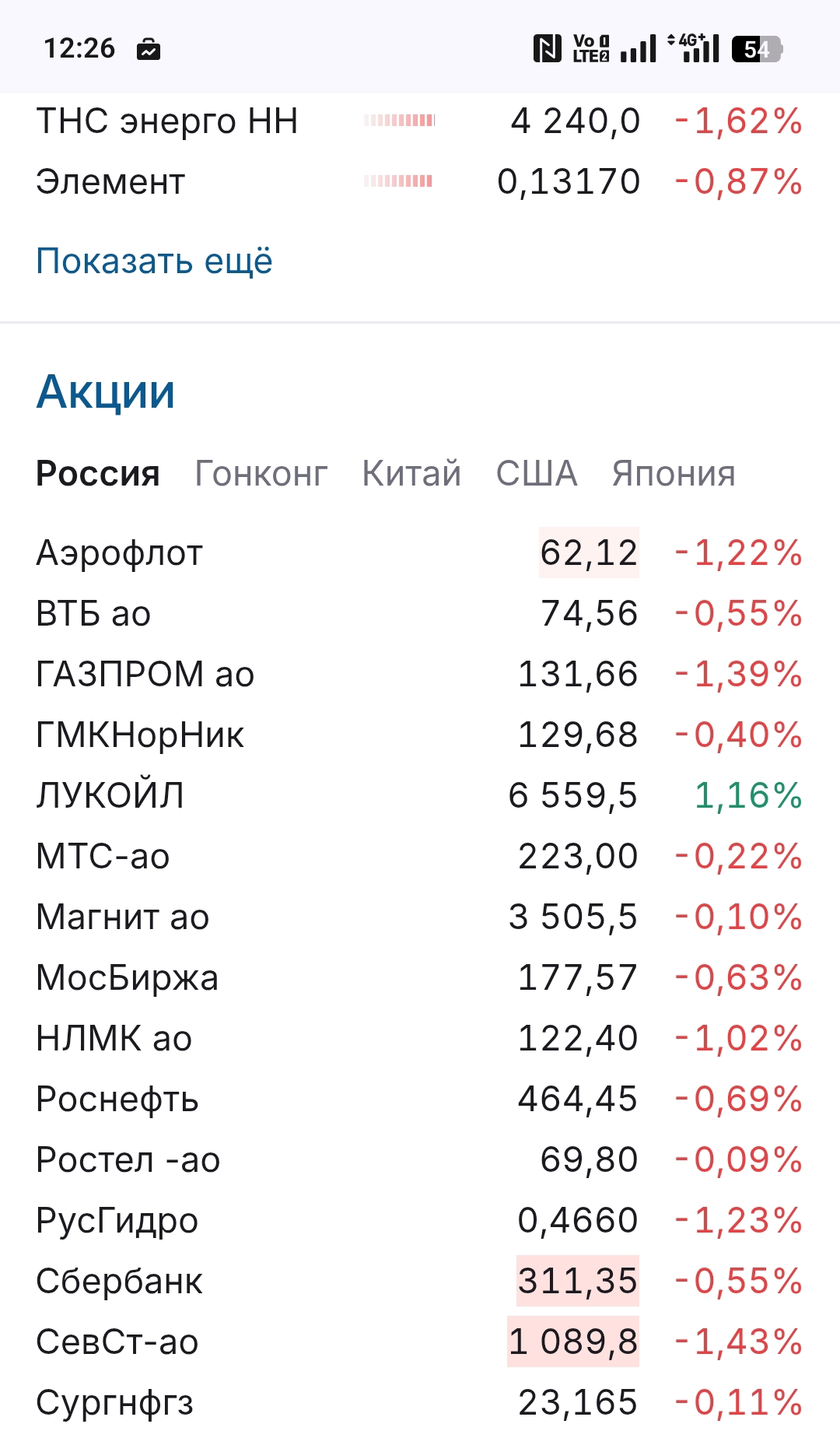This screenshot has height=1452, width=840.
Task: Select the Россия tab
Action: click(98, 473)
